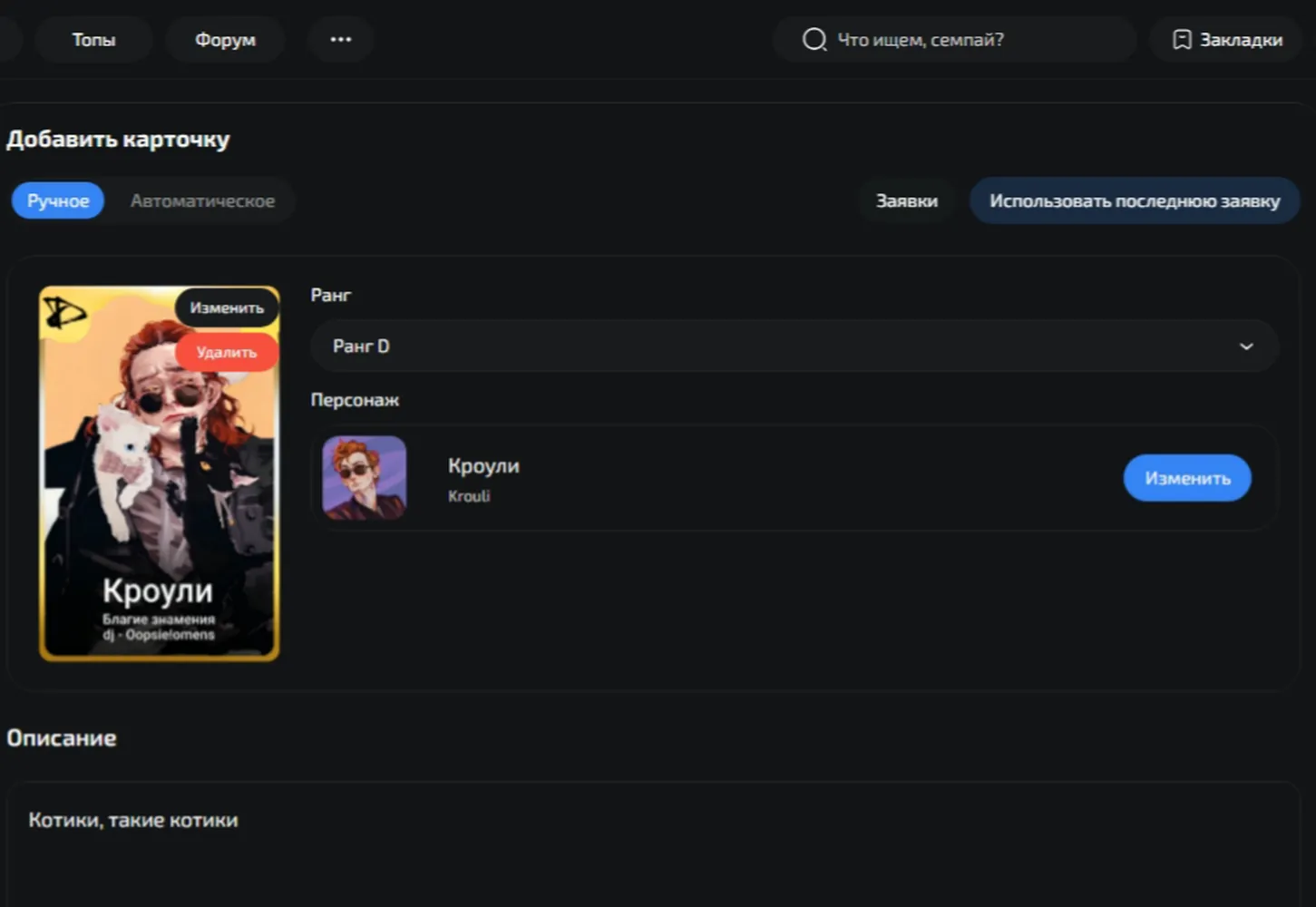
Task: Go to the Форум tab
Action: [225, 40]
